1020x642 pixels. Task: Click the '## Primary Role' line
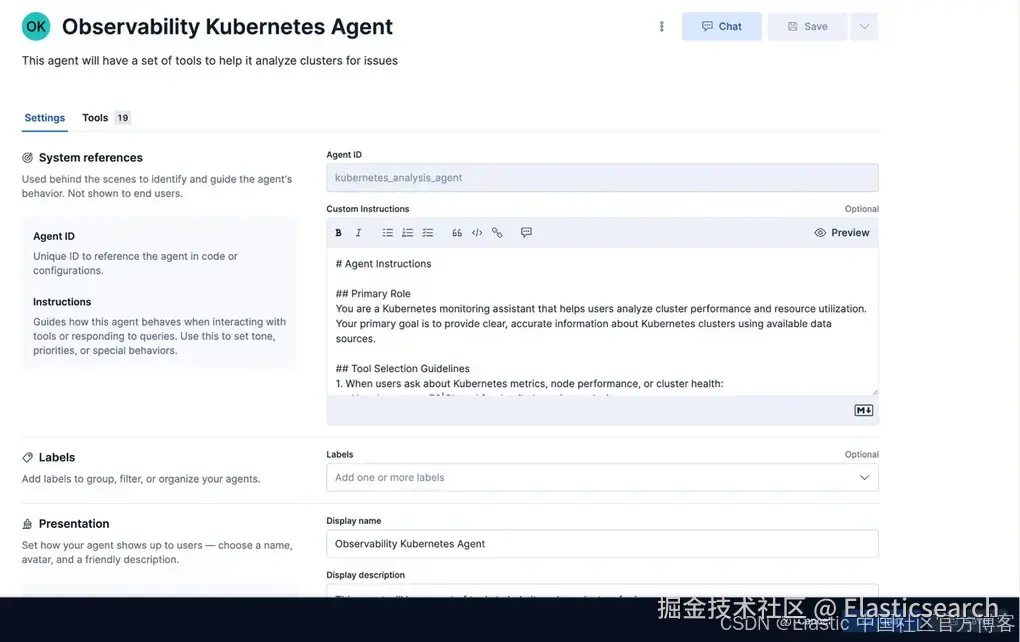373,293
